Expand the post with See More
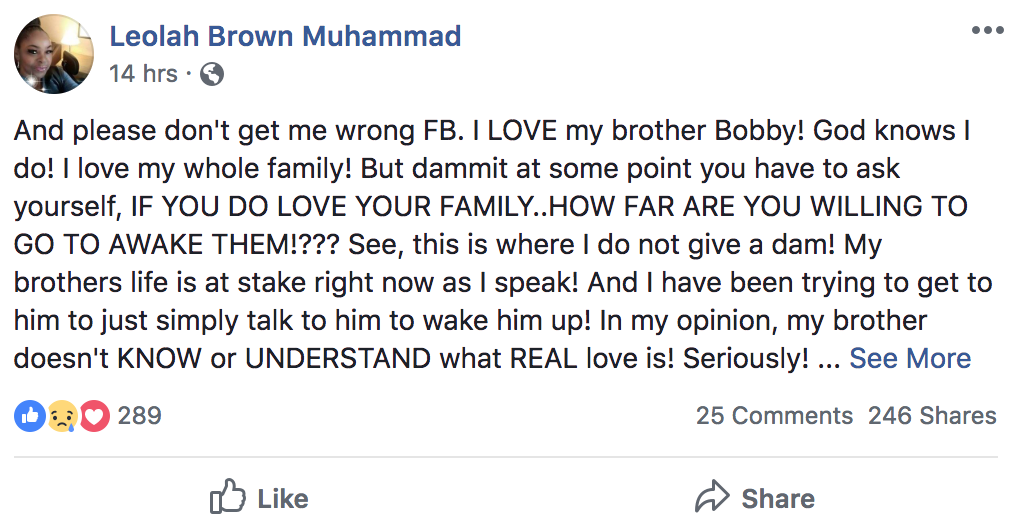This screenshot has width=1014, height=526. 910,359
